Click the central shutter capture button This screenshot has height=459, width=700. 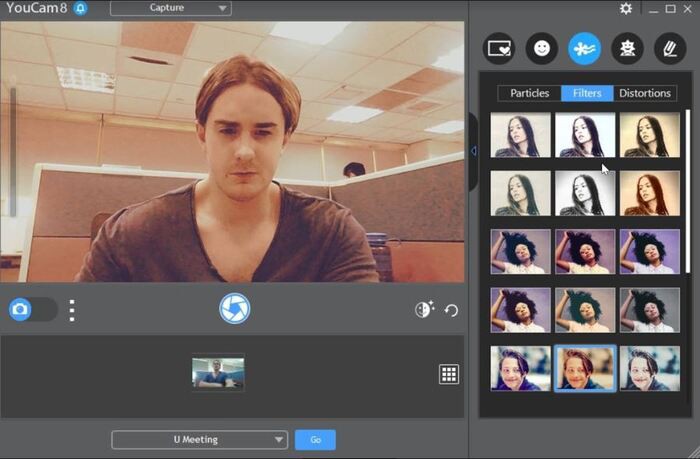234,308
